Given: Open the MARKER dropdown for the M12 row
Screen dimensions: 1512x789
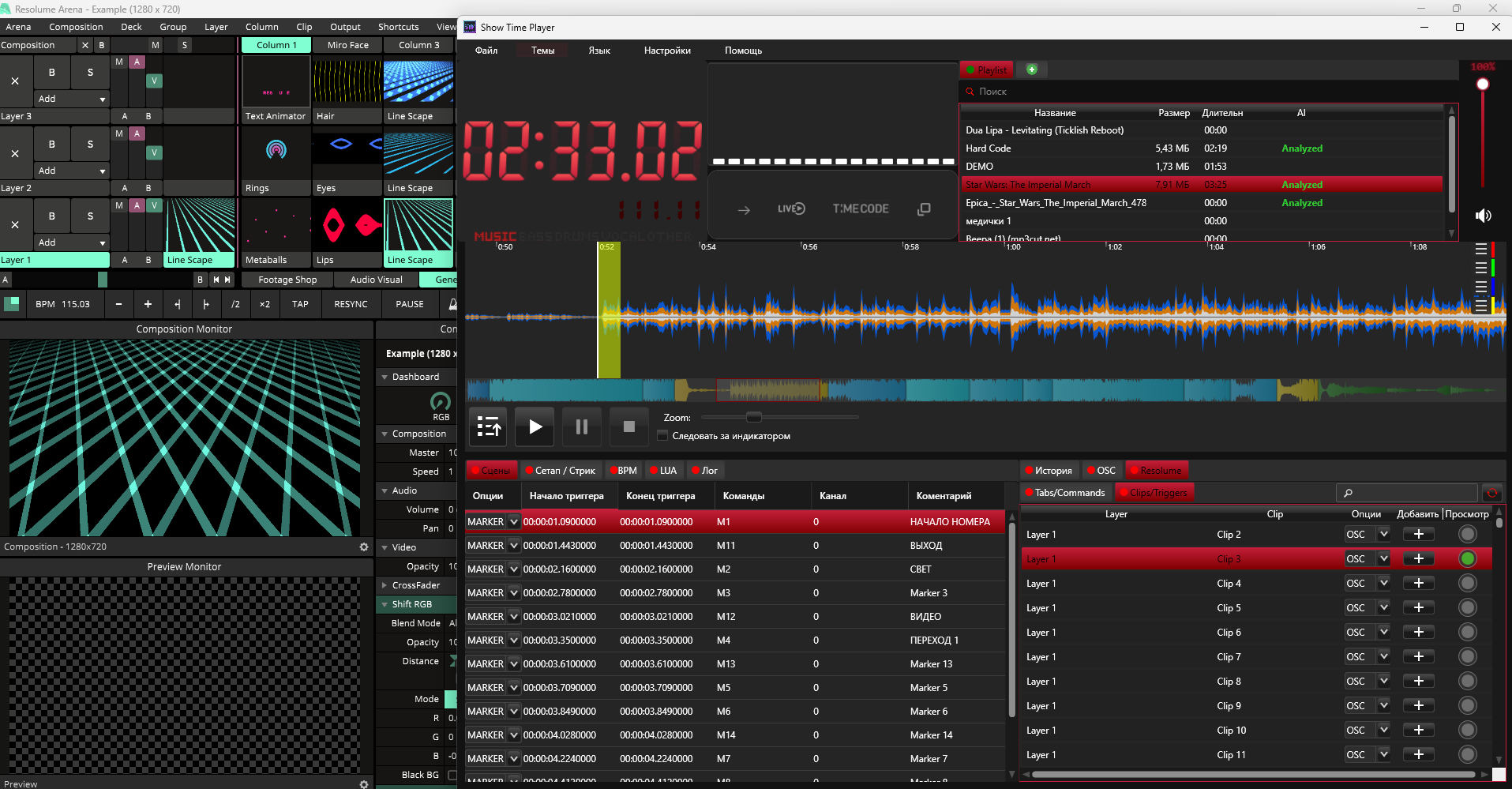Looking at the screenshot, I should (514, 617).
